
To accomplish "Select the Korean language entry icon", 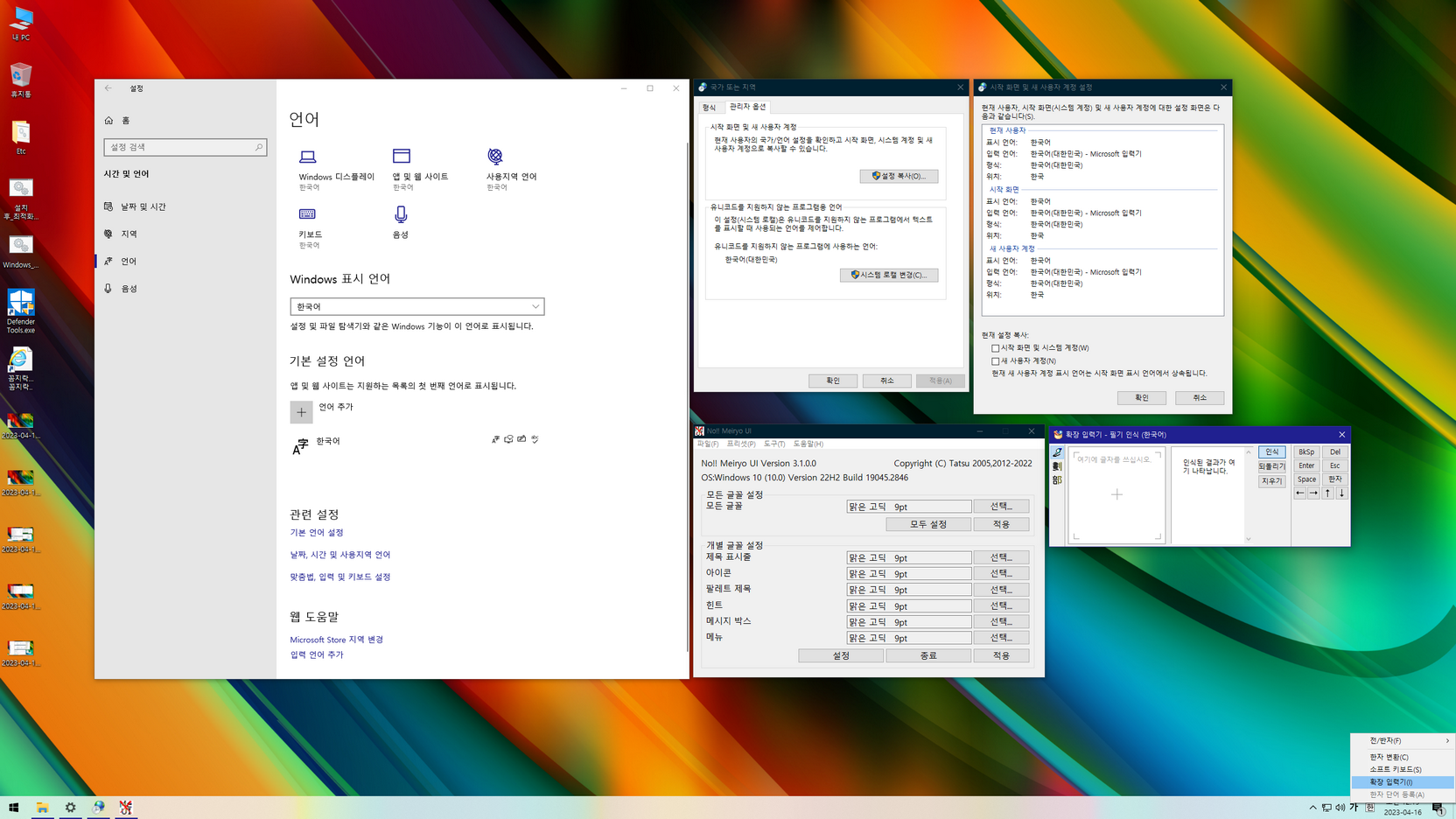I will [300, 447].
